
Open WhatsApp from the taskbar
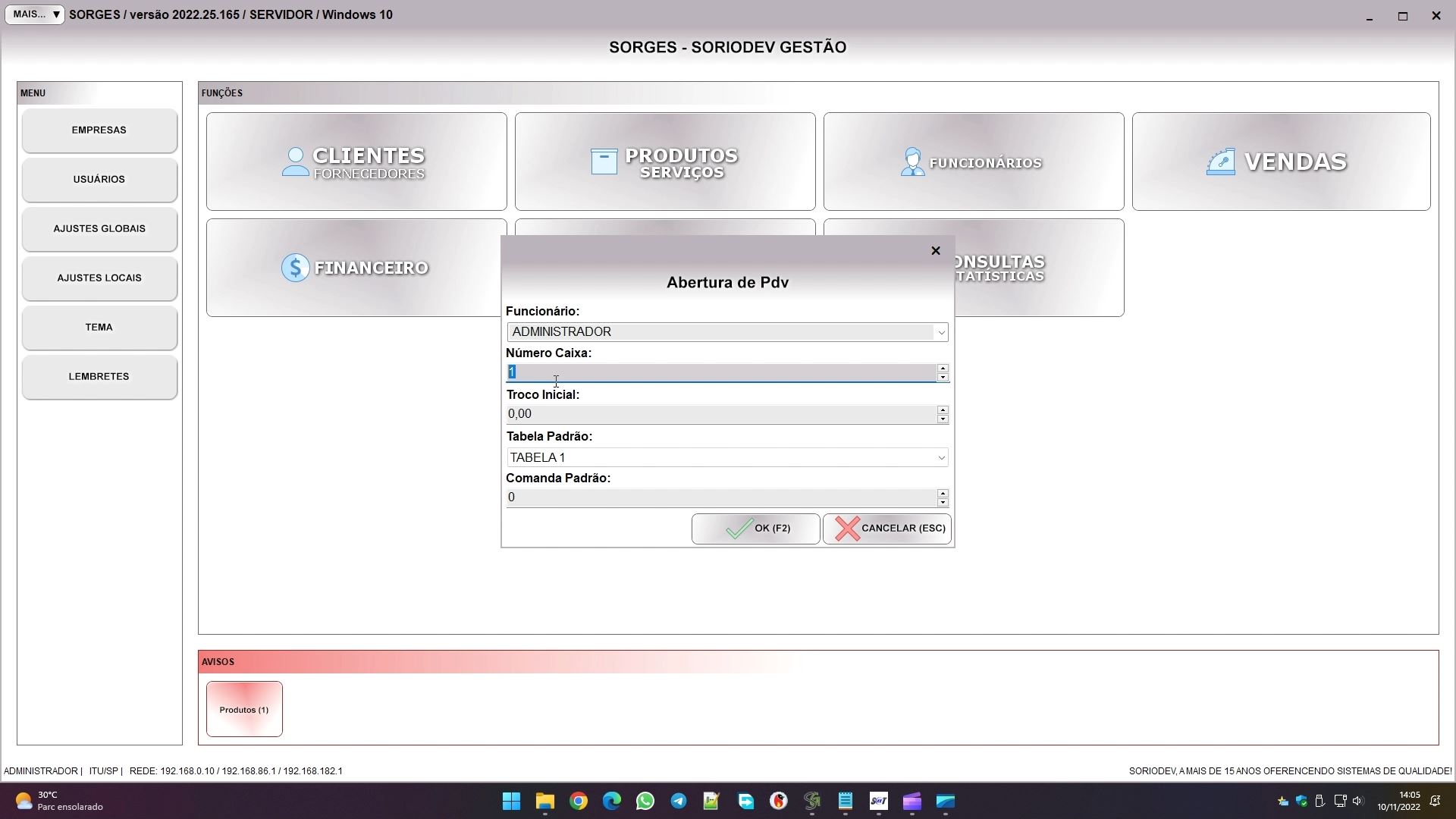[645, 802]
